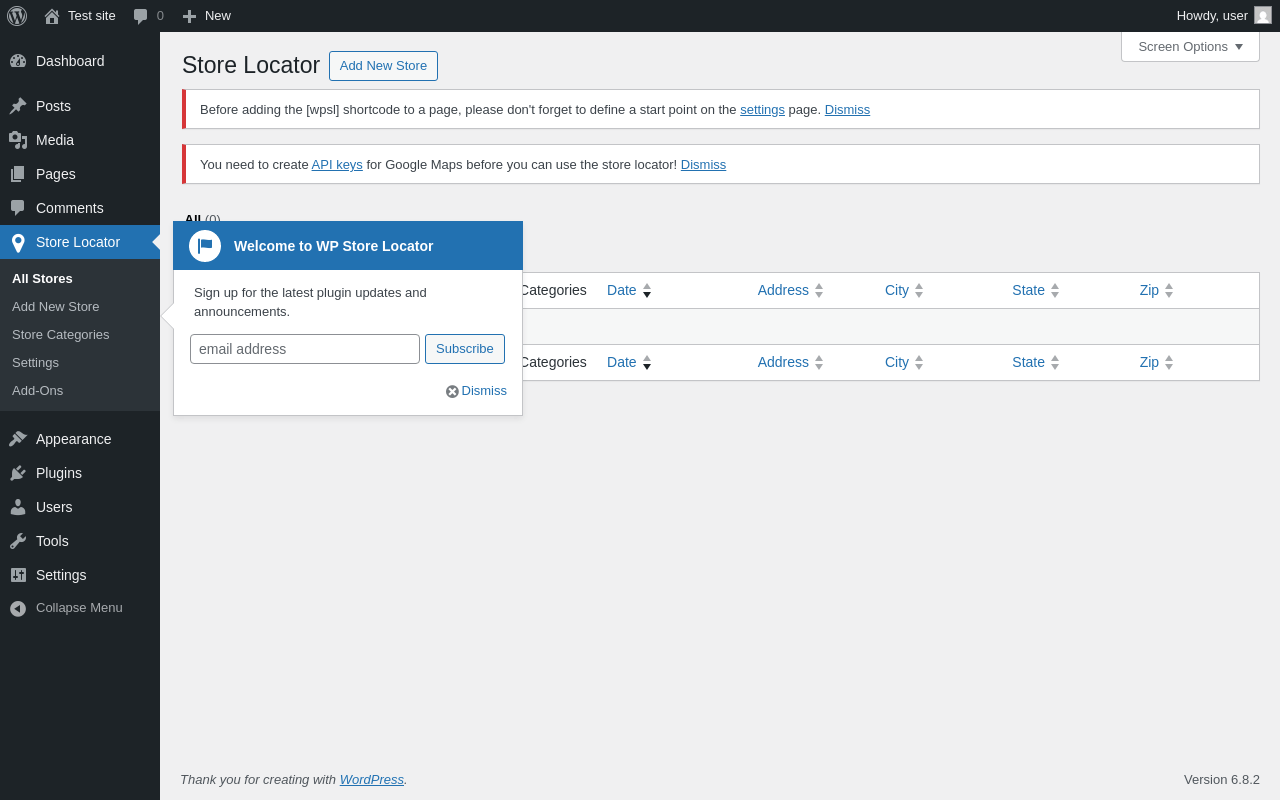Image resolution: width=1280 pixels, height=800 pixels.
Task: Dismiss the start point shortcode notice
Action: pos(847,110)
